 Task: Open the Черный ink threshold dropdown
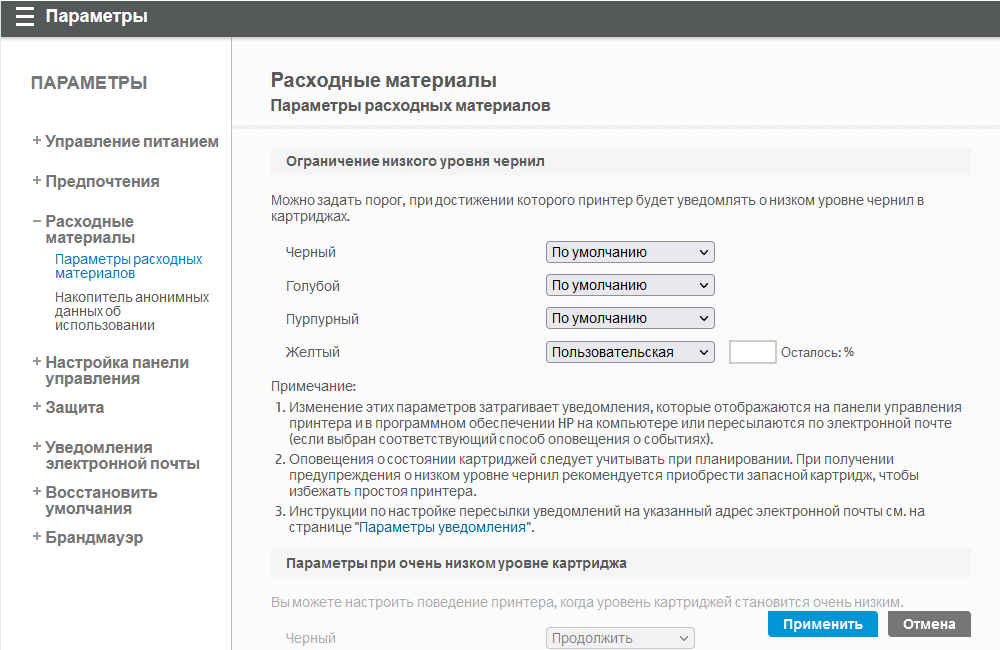630,253
